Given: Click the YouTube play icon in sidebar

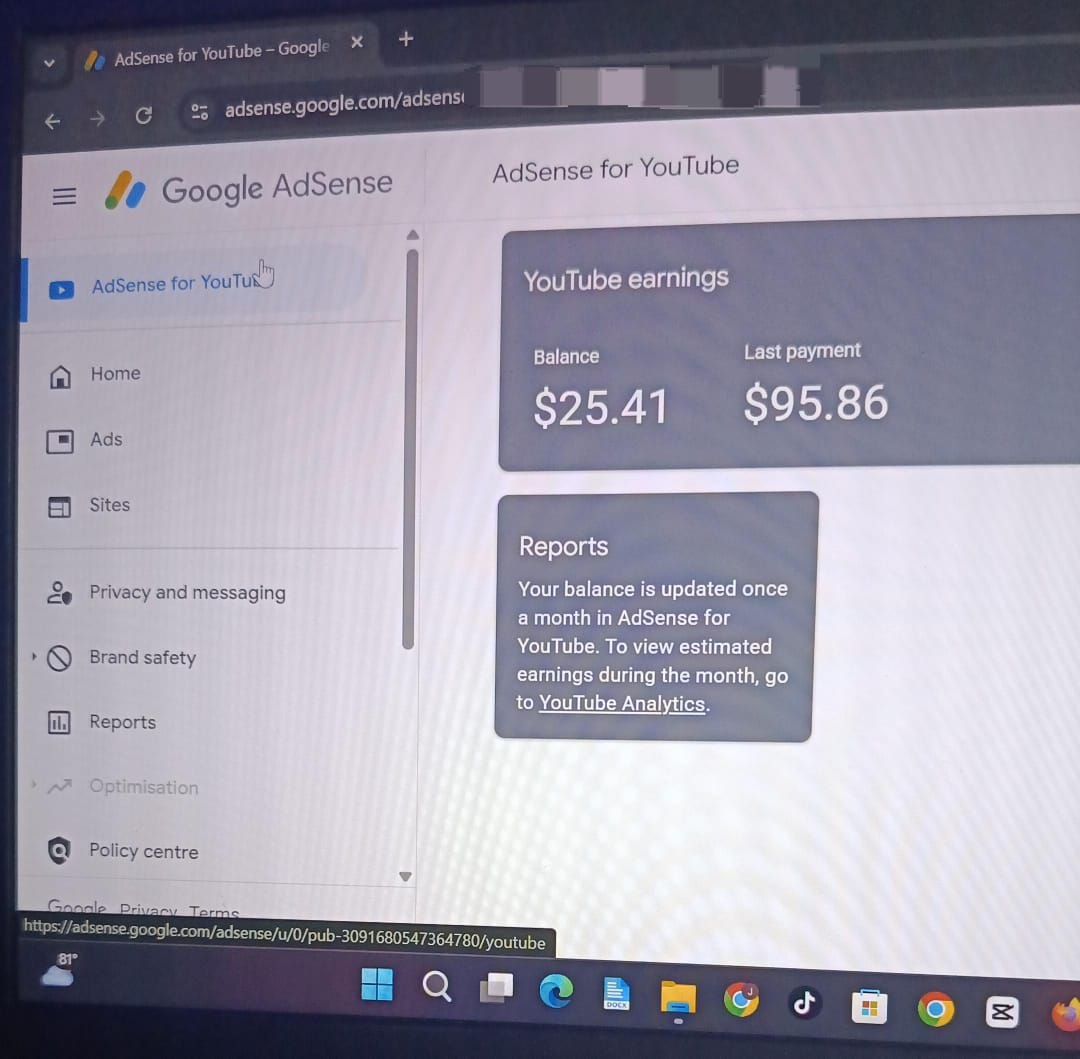Looking at the screenshot, I should tap(61, 290).
